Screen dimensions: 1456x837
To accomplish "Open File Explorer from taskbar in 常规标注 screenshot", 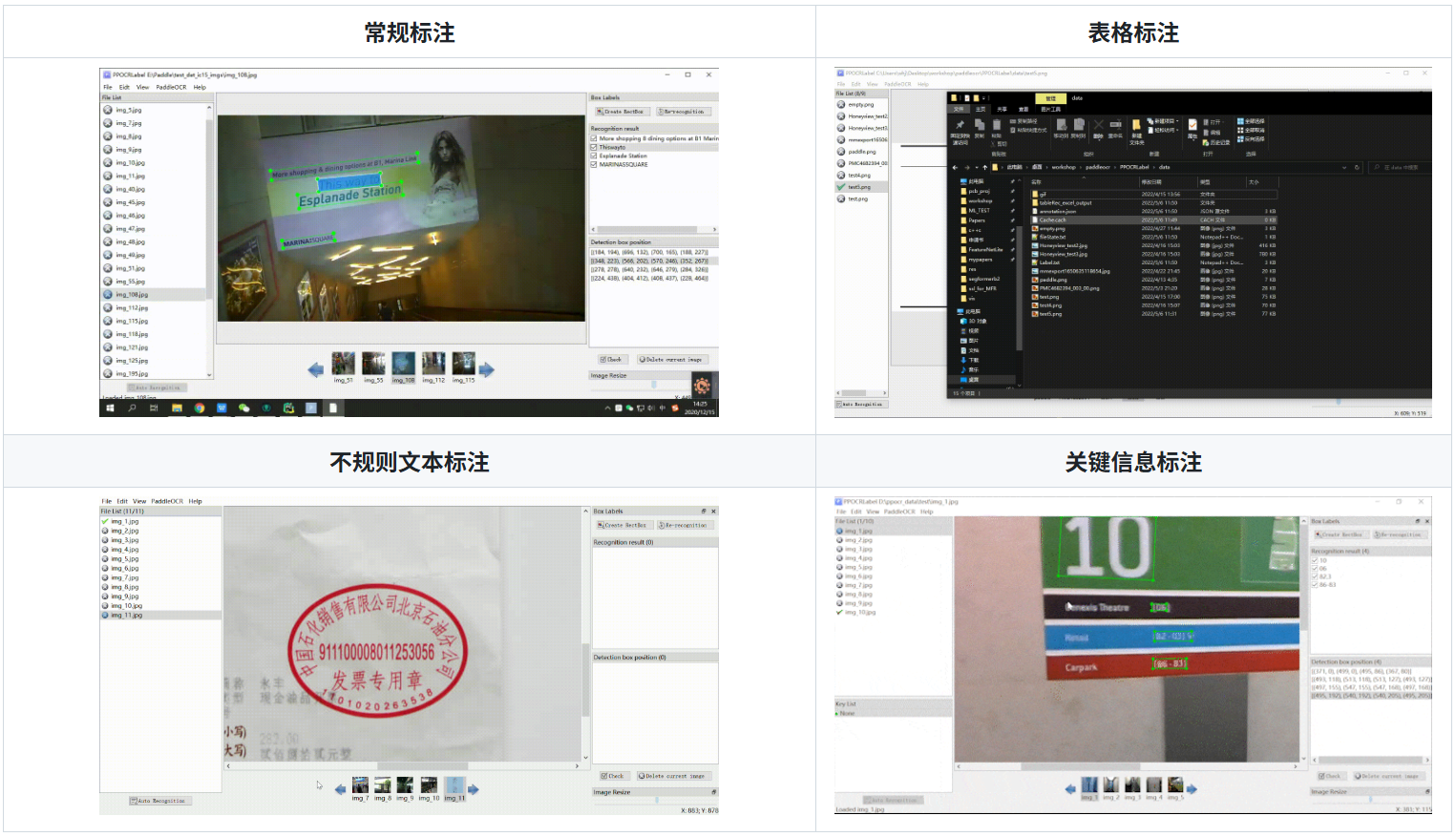I will point(177,408).
